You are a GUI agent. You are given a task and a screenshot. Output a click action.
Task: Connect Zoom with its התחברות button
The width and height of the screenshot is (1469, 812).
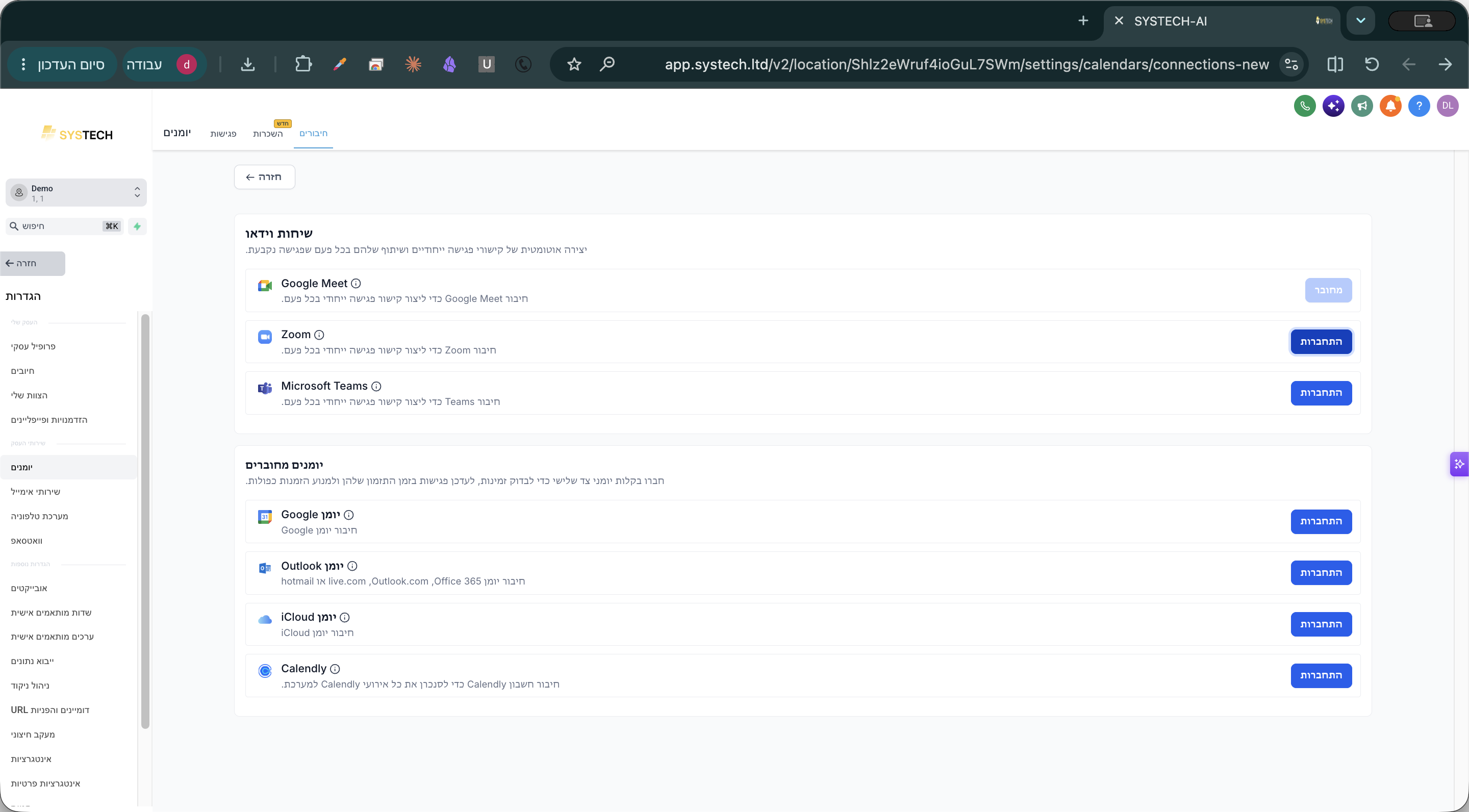tap(1321, 342)
